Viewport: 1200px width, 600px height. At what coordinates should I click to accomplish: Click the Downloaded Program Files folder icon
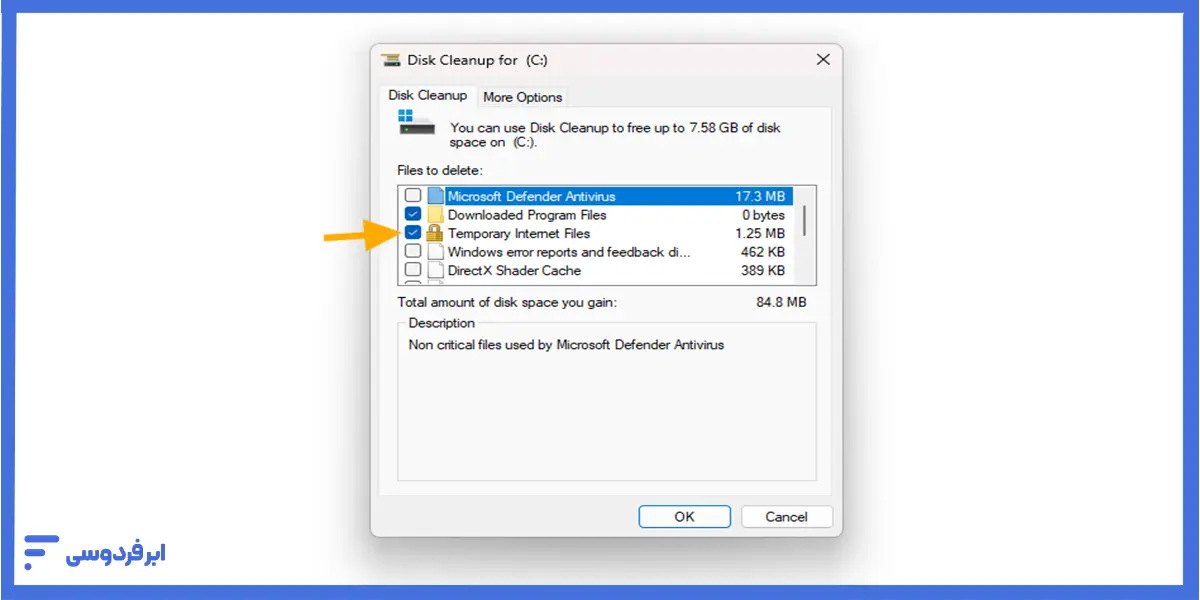coord(435,215)
